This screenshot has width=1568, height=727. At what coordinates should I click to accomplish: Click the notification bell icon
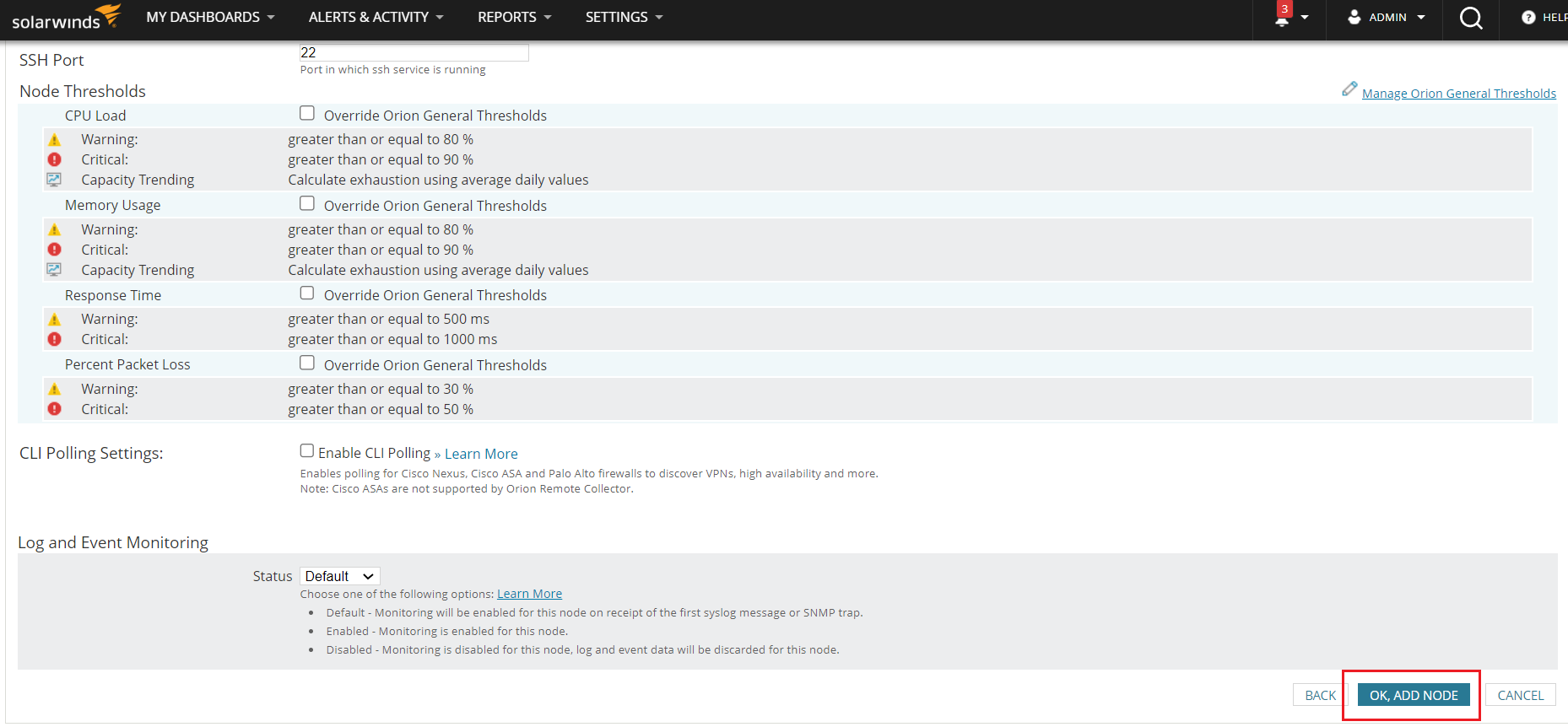tap(1282, 19)
